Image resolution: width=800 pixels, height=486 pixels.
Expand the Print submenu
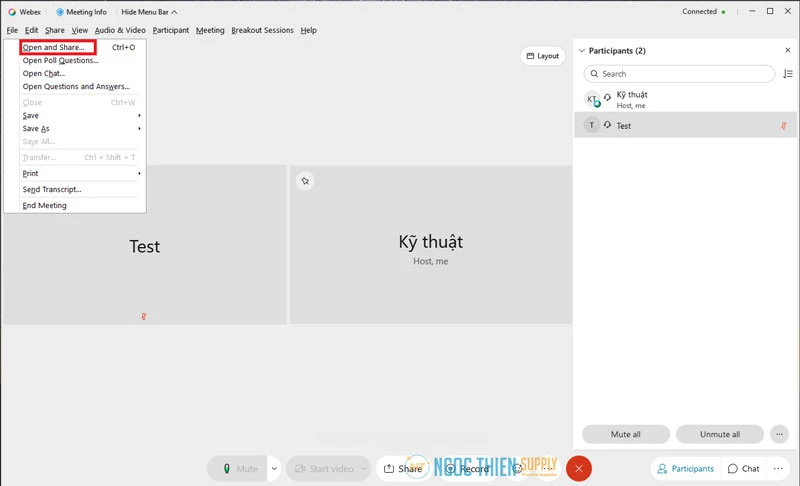[81, 173]
